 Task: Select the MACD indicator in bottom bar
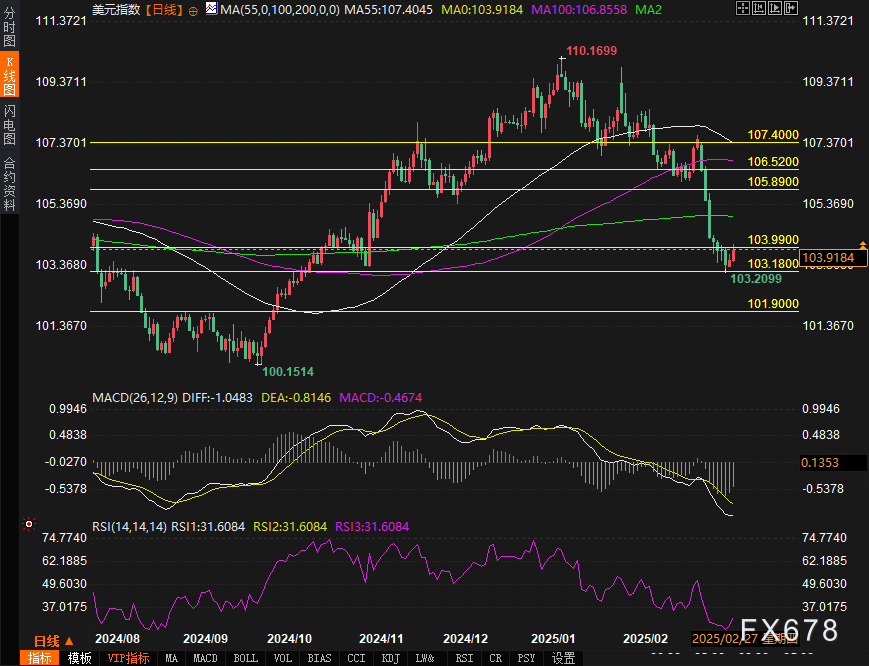(205, 658)
